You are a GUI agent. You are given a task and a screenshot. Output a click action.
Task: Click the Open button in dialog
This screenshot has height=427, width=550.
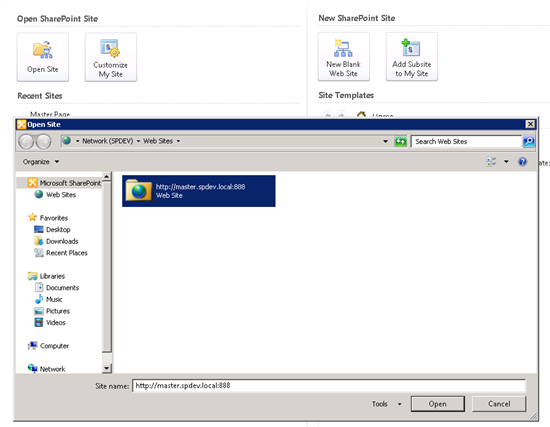point(438,404)
